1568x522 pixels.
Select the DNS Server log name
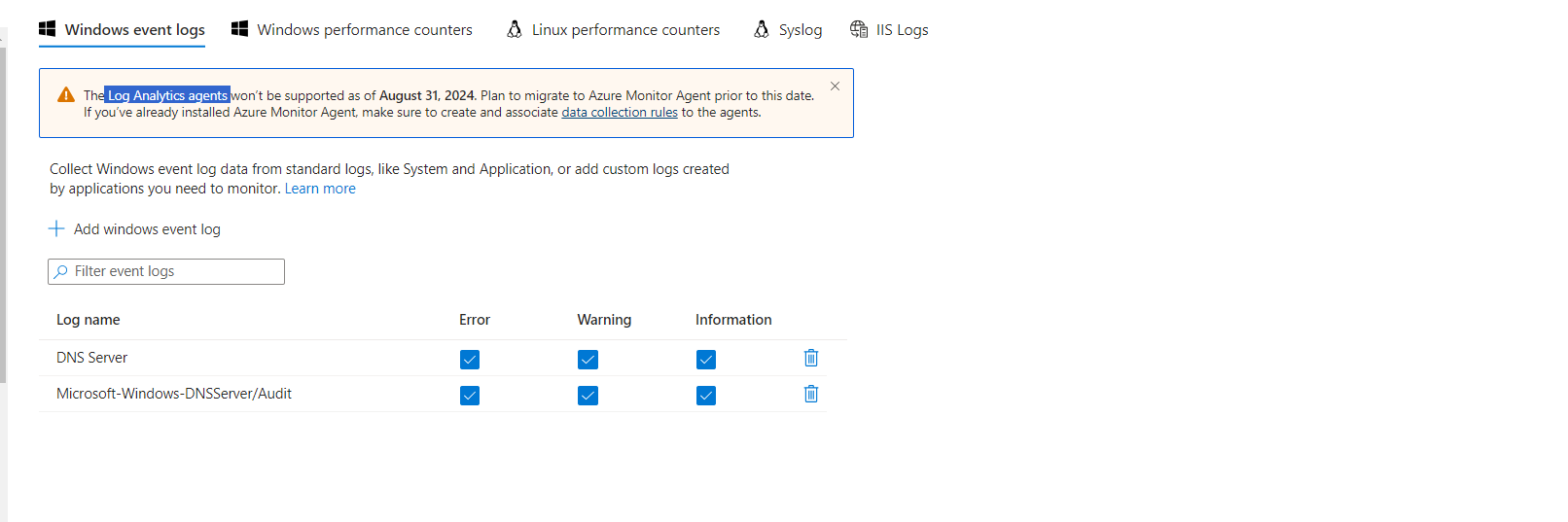click(92, 358)
